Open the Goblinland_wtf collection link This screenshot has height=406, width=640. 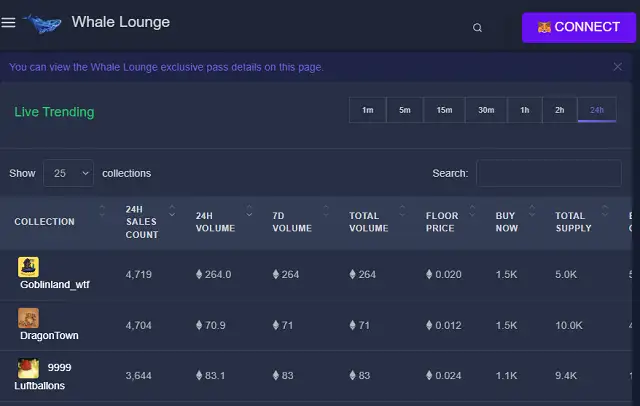[x=55, y=284]
